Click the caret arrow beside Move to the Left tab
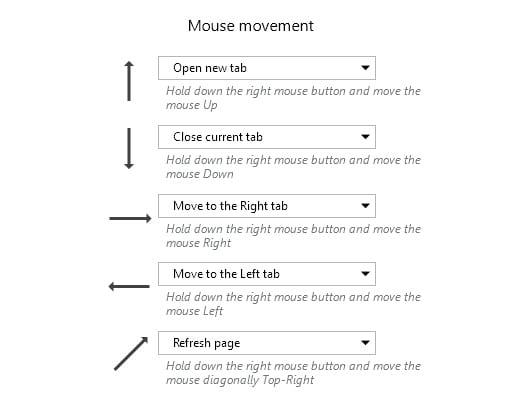 pos(365,274)
